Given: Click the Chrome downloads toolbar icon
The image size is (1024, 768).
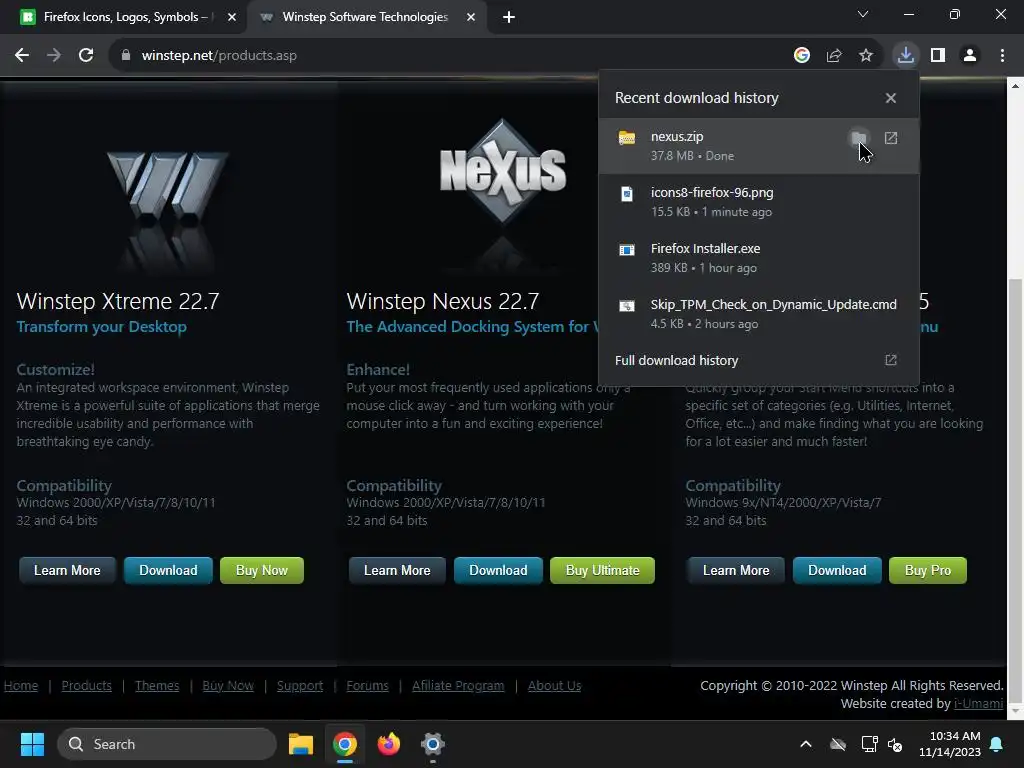Looking at the screenshot, I should pyautogui.click(x=906, y=56).
